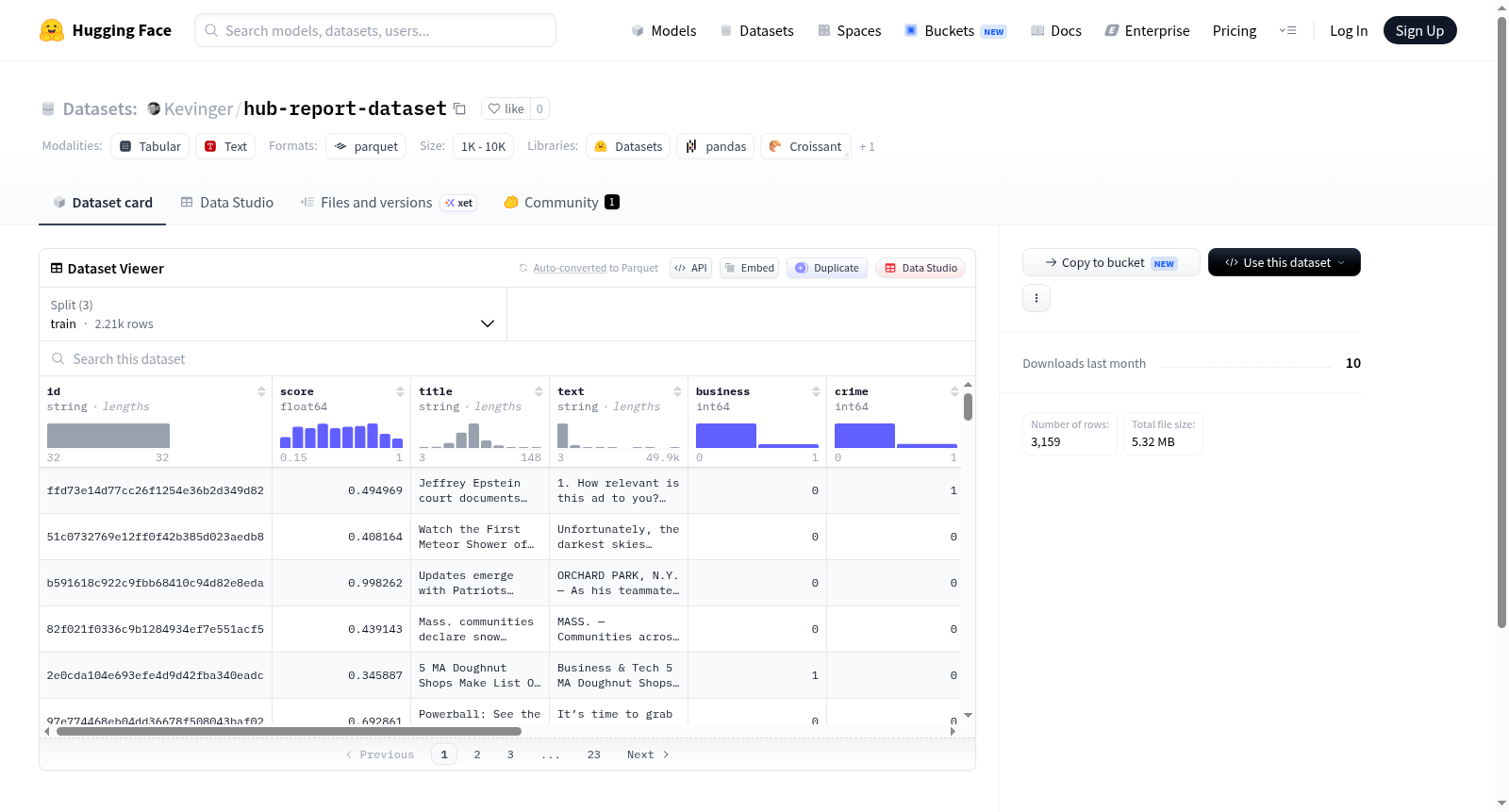Sort the id column
This screenshot has width=1509, height=812.
261,391
